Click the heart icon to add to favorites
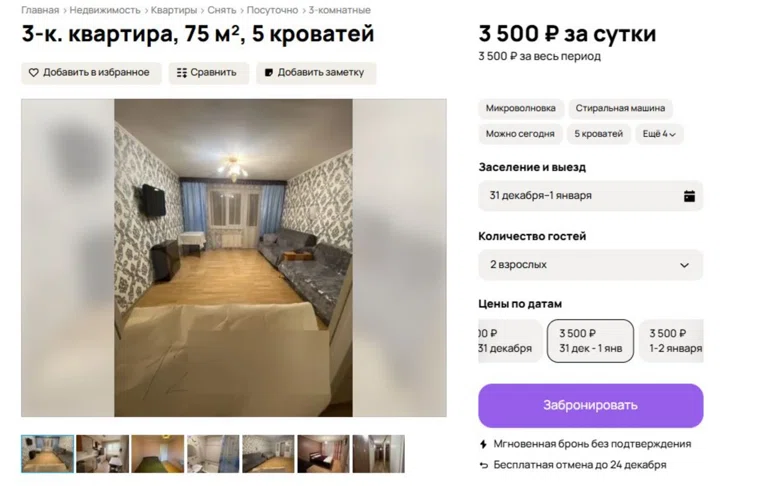The width and height of the screenshot is (760, 486). [33, 73]
